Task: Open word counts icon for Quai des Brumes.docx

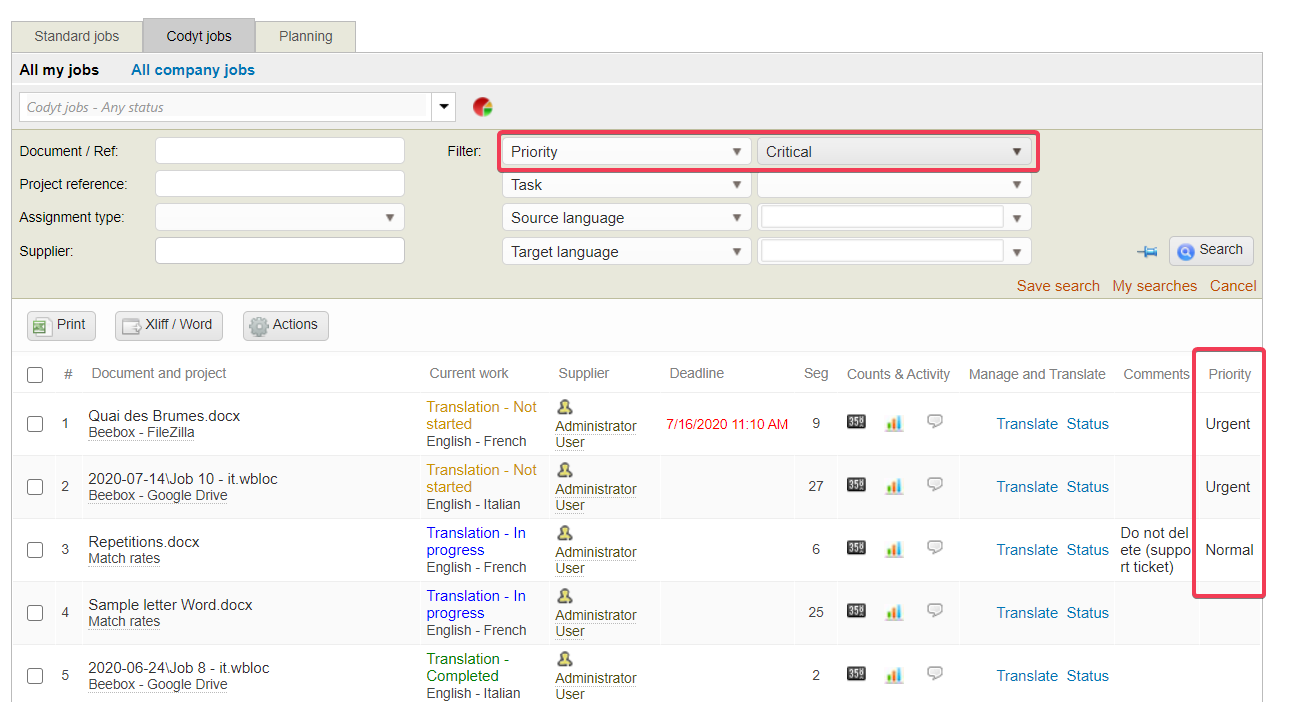Action: point(856,422)
